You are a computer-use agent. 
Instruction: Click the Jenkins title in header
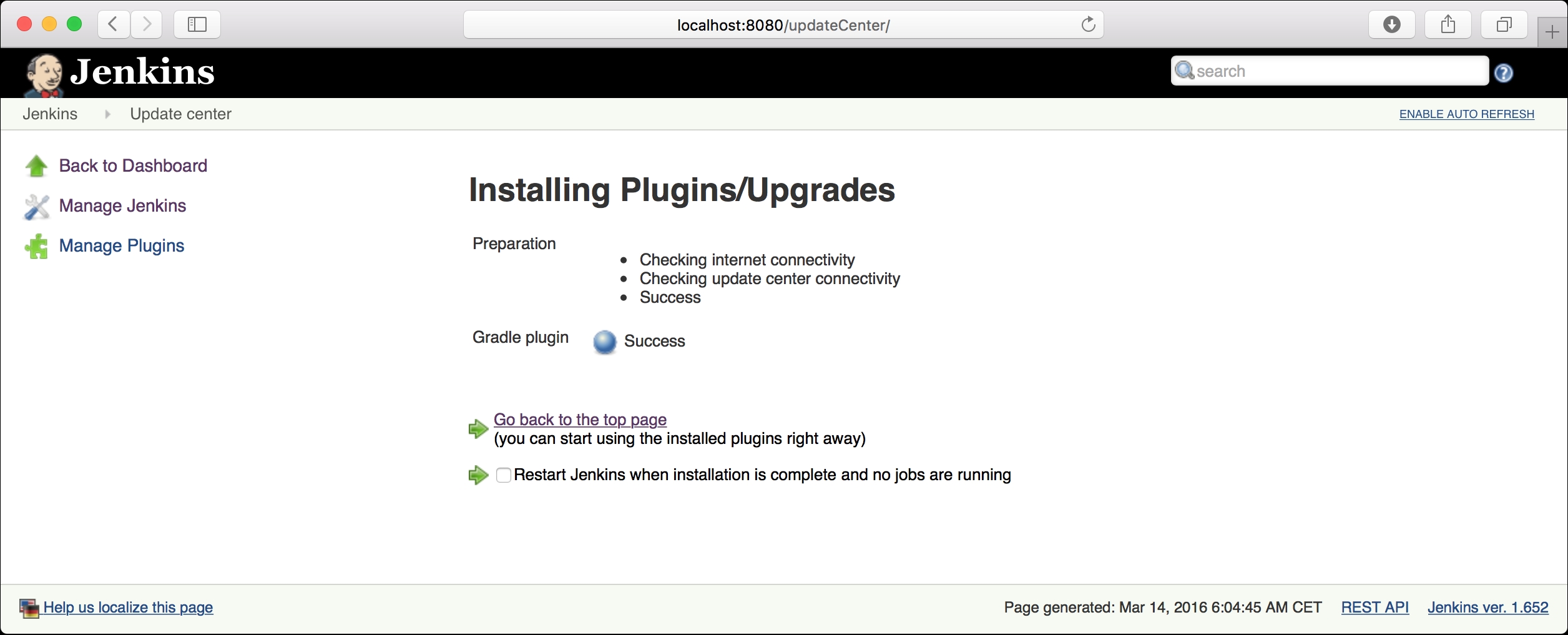tap(142, 72)
